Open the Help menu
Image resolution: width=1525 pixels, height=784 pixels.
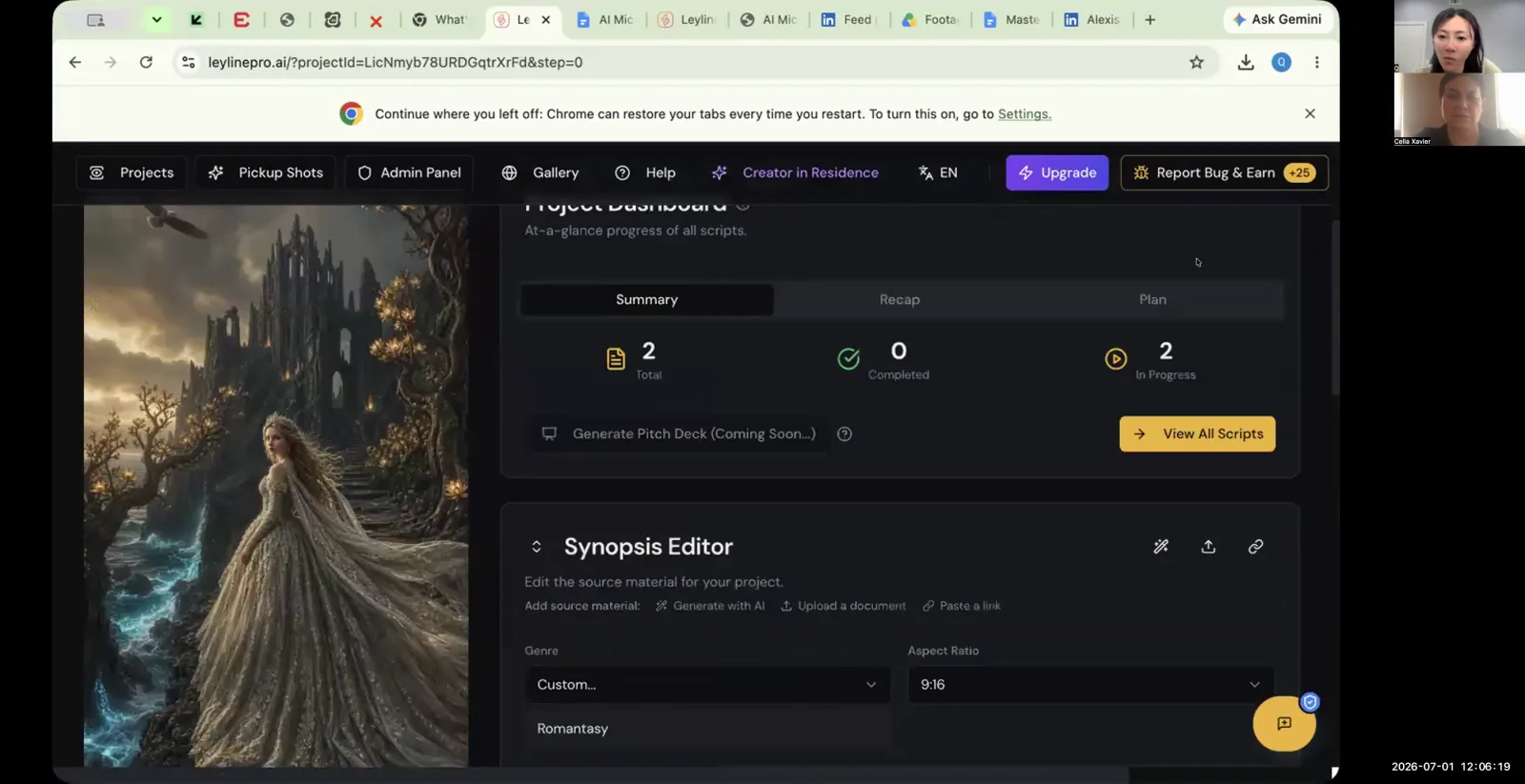(645, 172)
